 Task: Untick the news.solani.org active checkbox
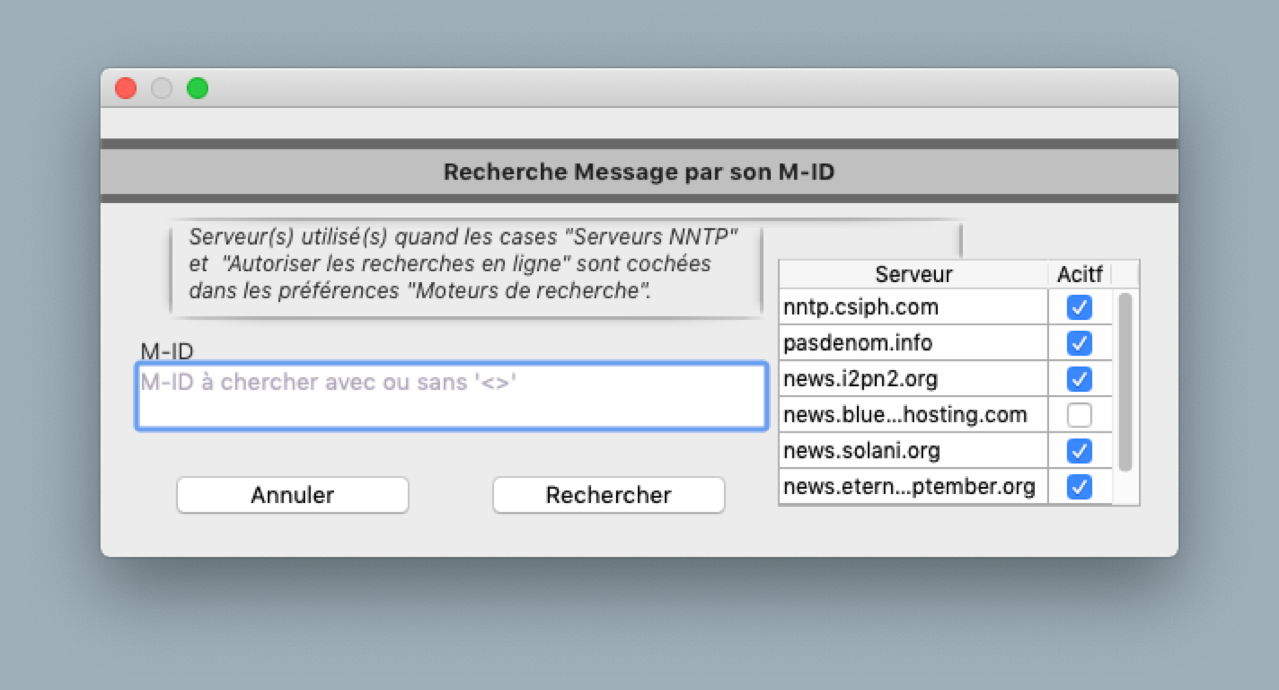coord(1079,451)
